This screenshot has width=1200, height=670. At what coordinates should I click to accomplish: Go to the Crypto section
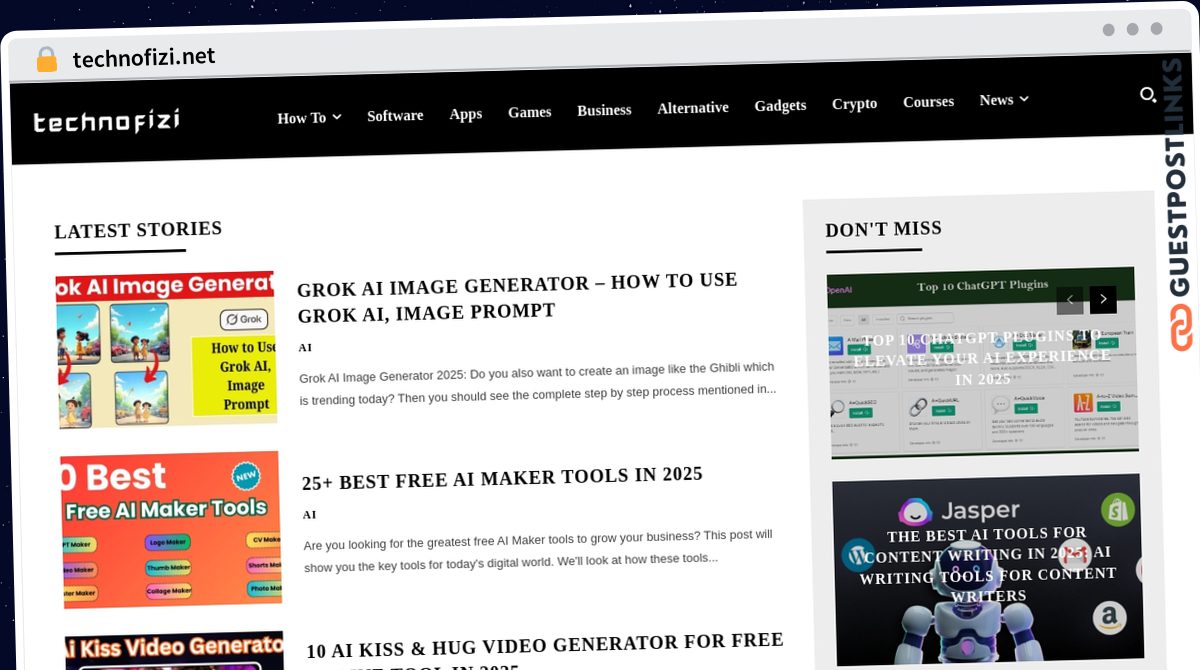[x=854, y=104]
